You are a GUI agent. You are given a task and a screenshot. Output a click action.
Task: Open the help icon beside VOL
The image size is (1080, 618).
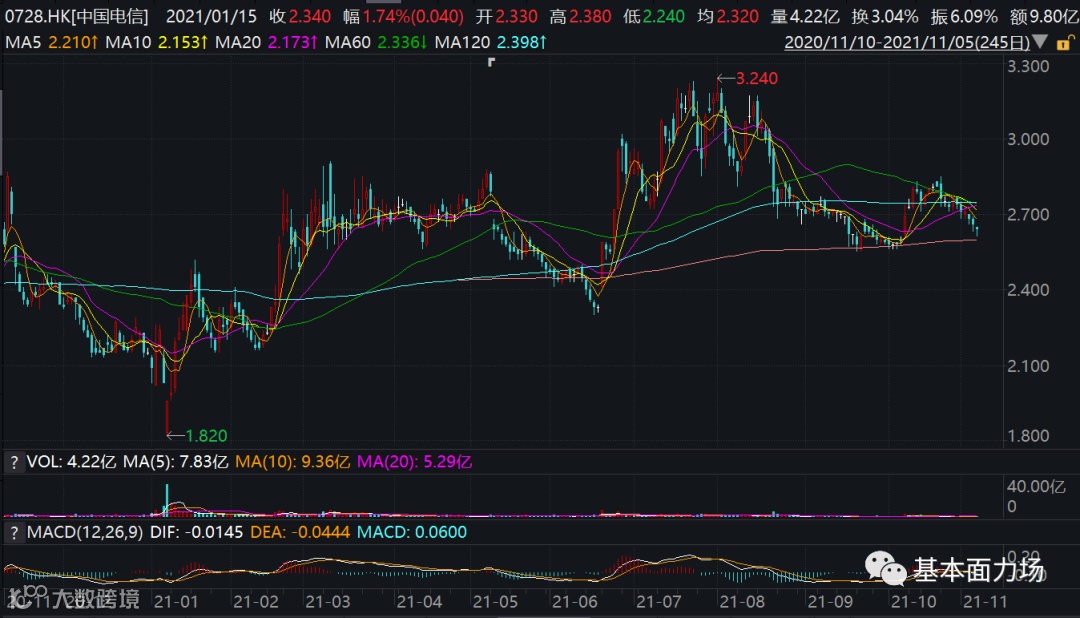click(x=14, y=462)
